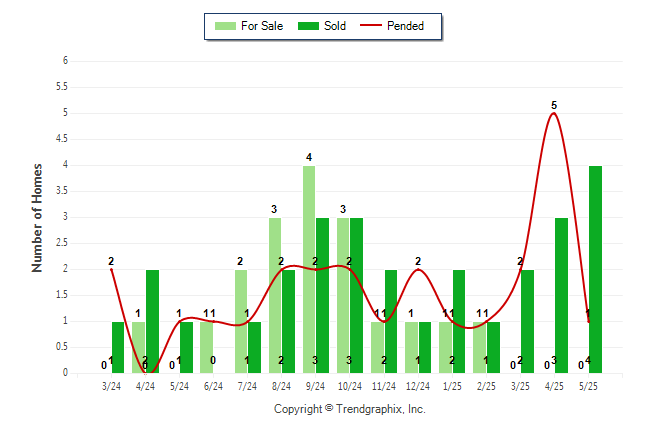The image size is (646, 434).
Task: Click the 12/24 x-axis label
Action: tap(418, 386)
